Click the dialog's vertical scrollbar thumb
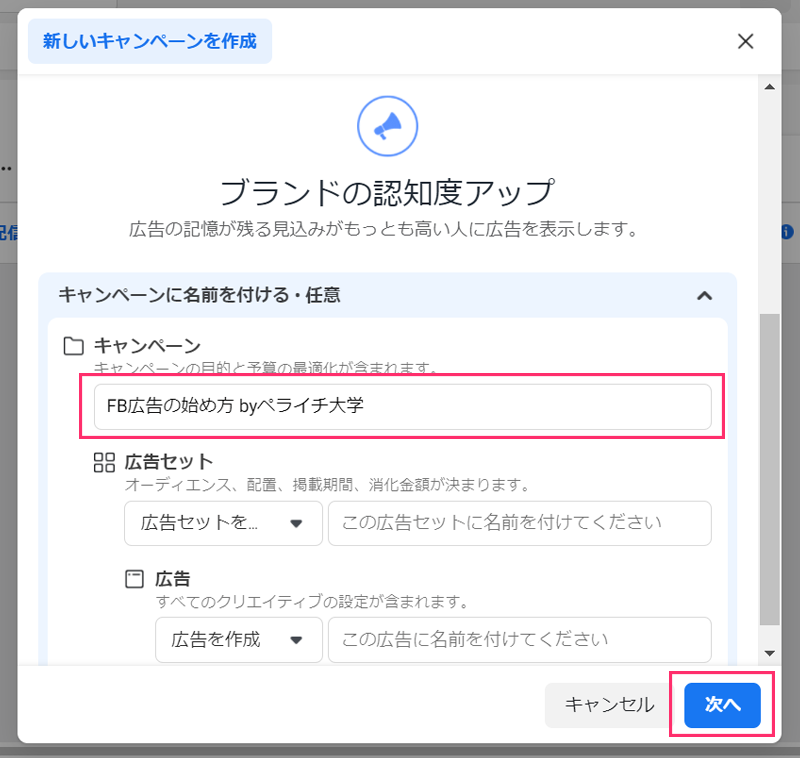 pos(769,470)
